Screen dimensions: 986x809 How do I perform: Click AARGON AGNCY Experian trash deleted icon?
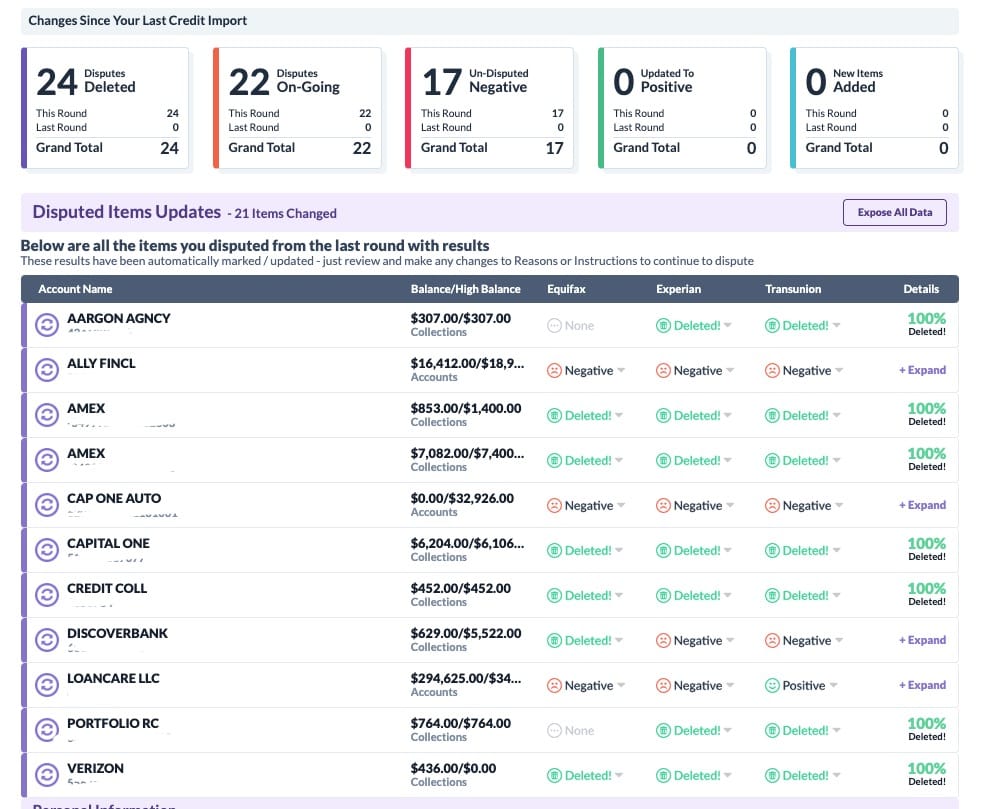663,326
